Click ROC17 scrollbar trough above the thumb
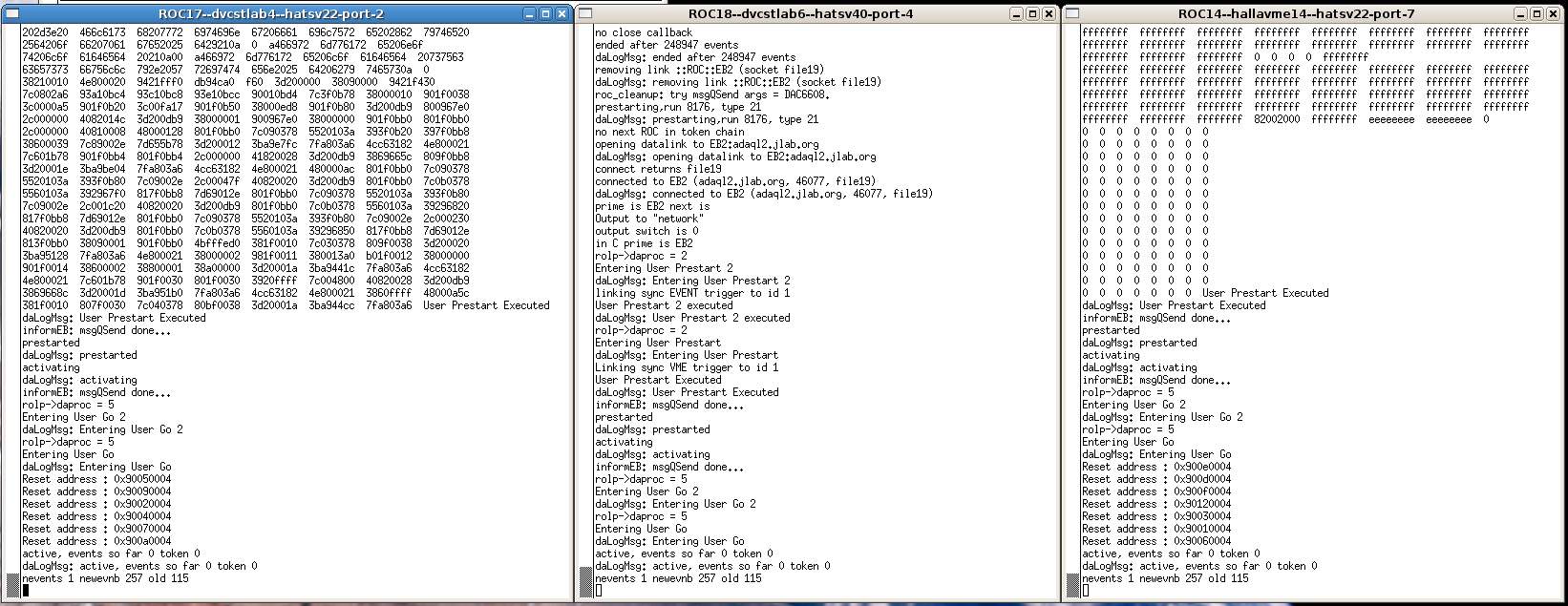1568x606 pixels. point(13,299)
